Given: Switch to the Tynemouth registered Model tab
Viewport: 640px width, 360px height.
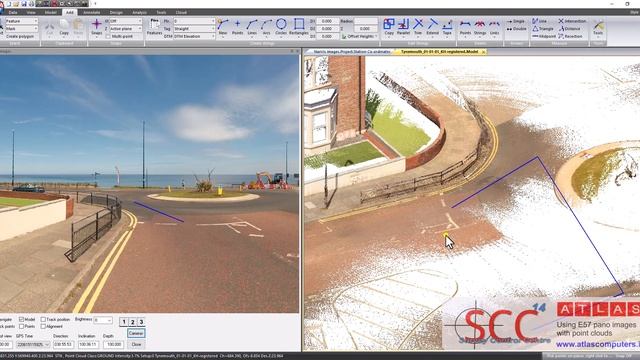Looking at the screenshot, I should tap(439, 52).
